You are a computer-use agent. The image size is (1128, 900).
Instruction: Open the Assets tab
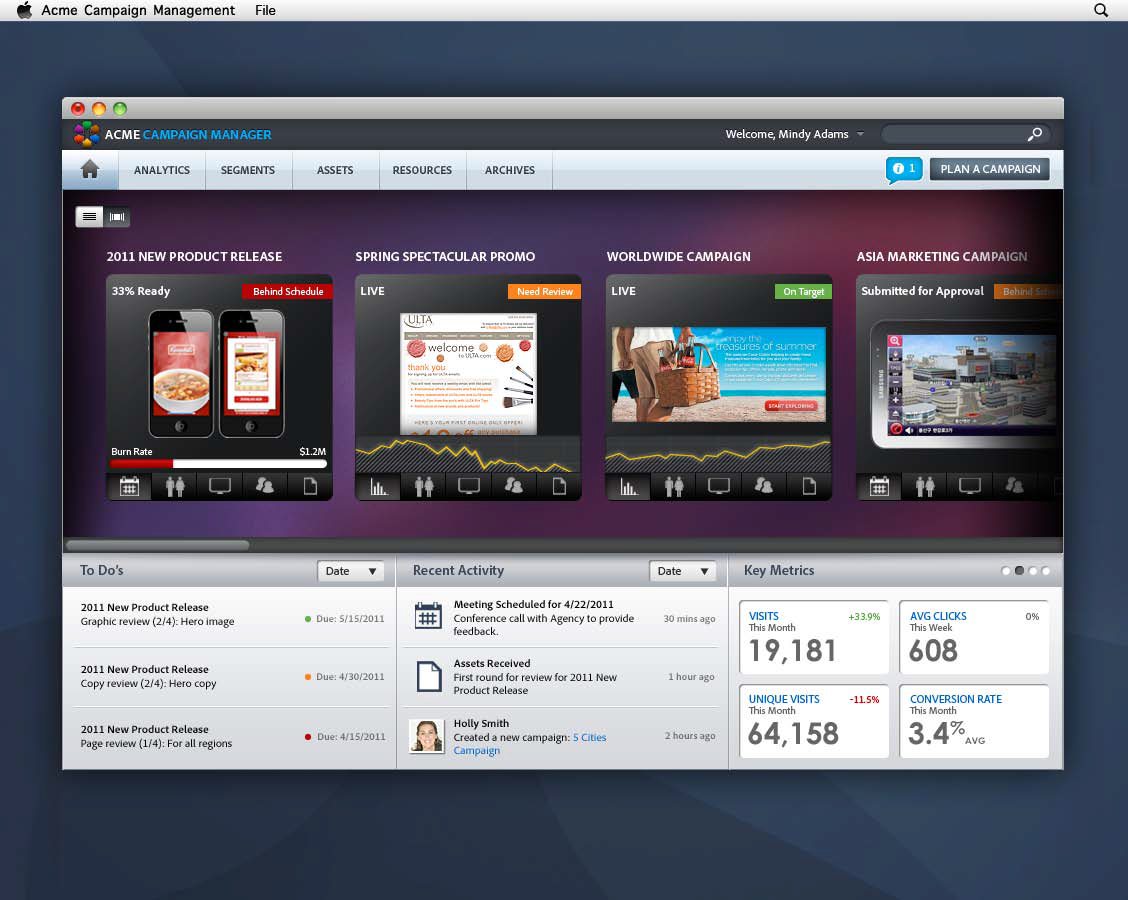click(335, 171)
